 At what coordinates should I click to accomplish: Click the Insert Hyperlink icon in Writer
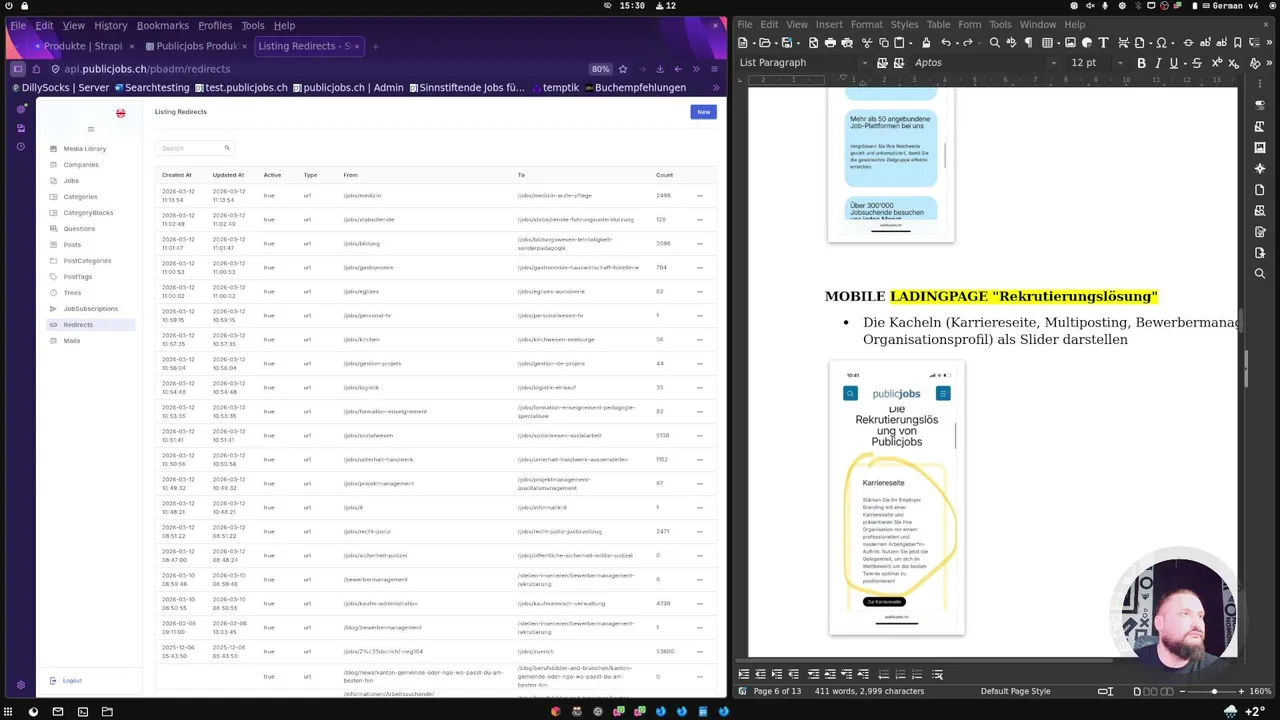[1188, 43]
